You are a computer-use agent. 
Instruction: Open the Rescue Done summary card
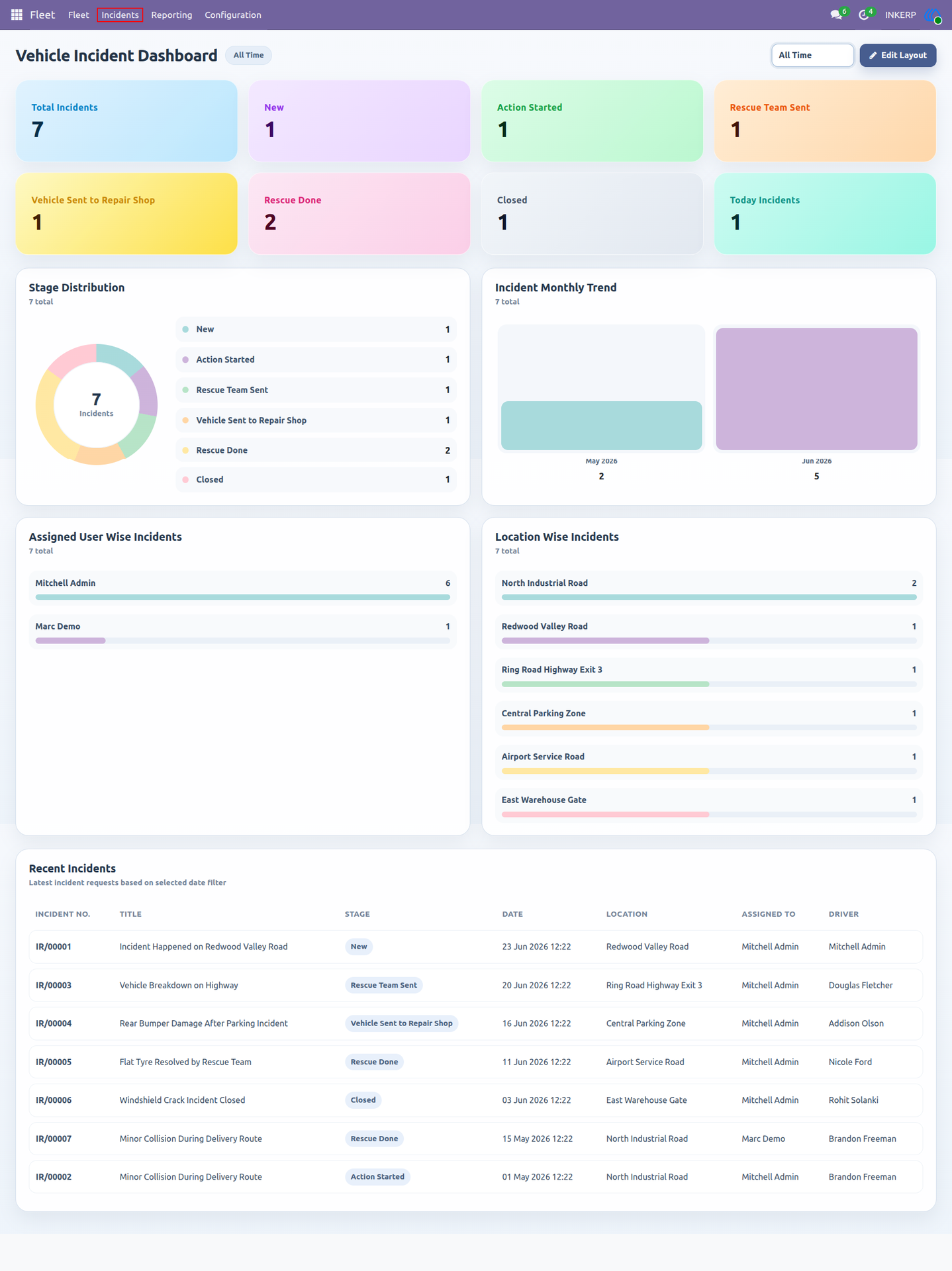pos(359,214)
